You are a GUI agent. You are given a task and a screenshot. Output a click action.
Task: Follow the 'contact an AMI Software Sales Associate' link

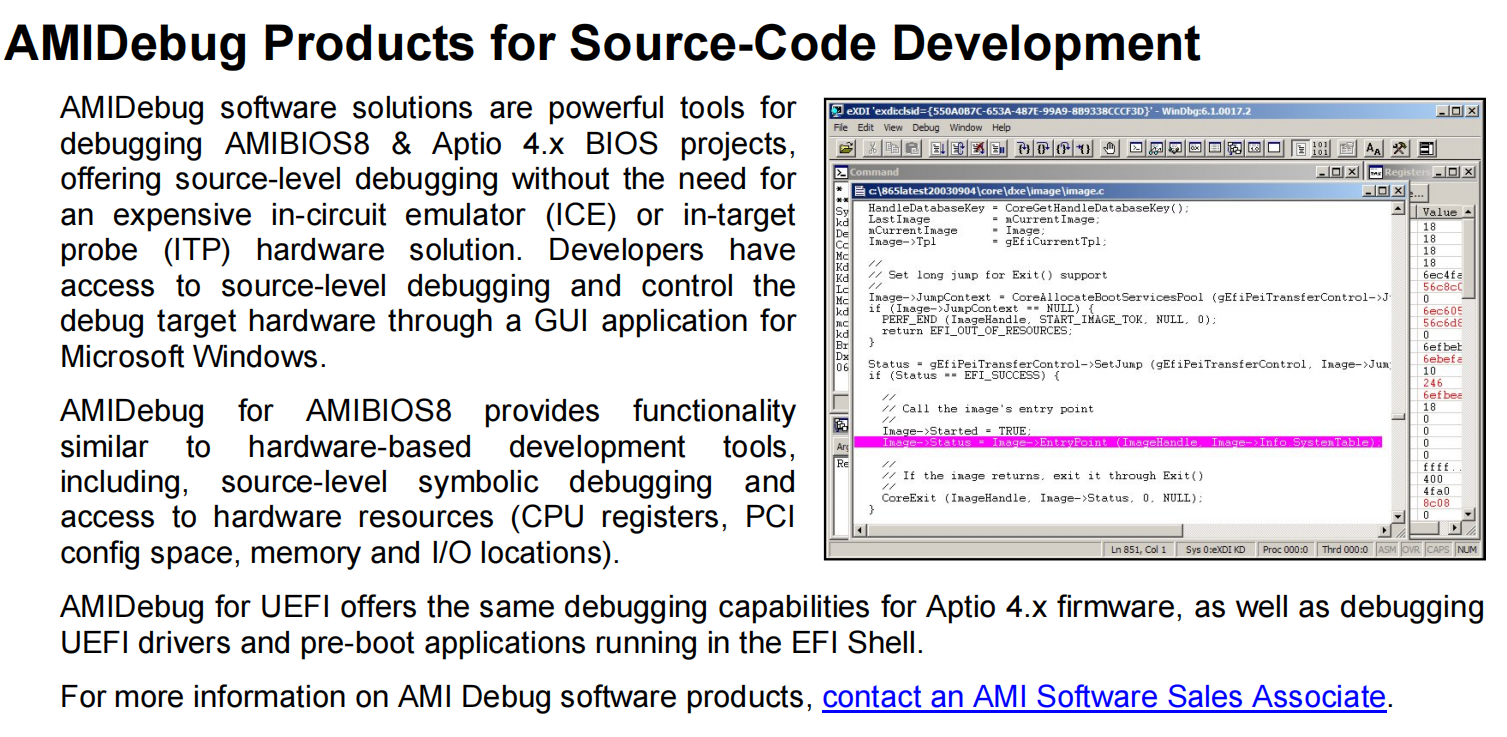pyautogui.click(x=1104, y=696)
